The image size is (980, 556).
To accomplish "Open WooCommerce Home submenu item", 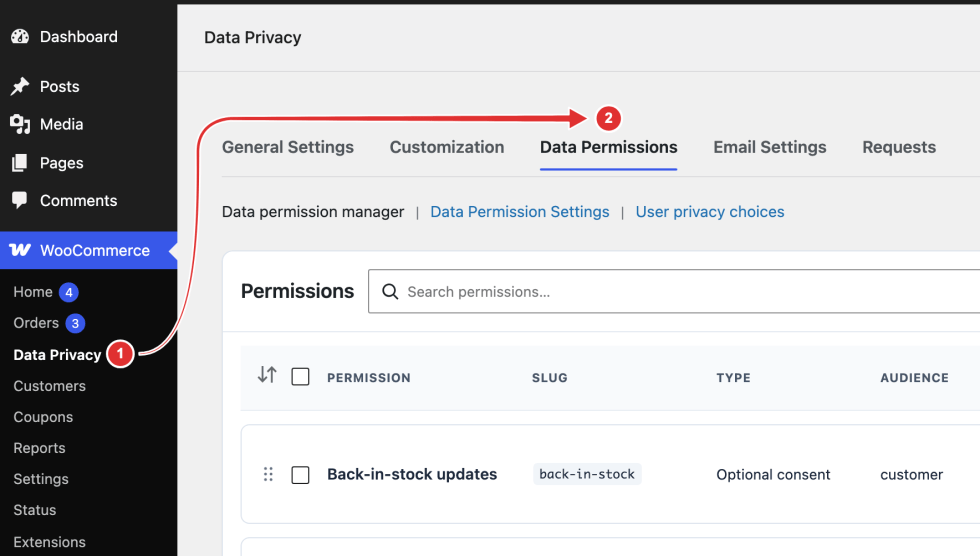I will [32, 292].
